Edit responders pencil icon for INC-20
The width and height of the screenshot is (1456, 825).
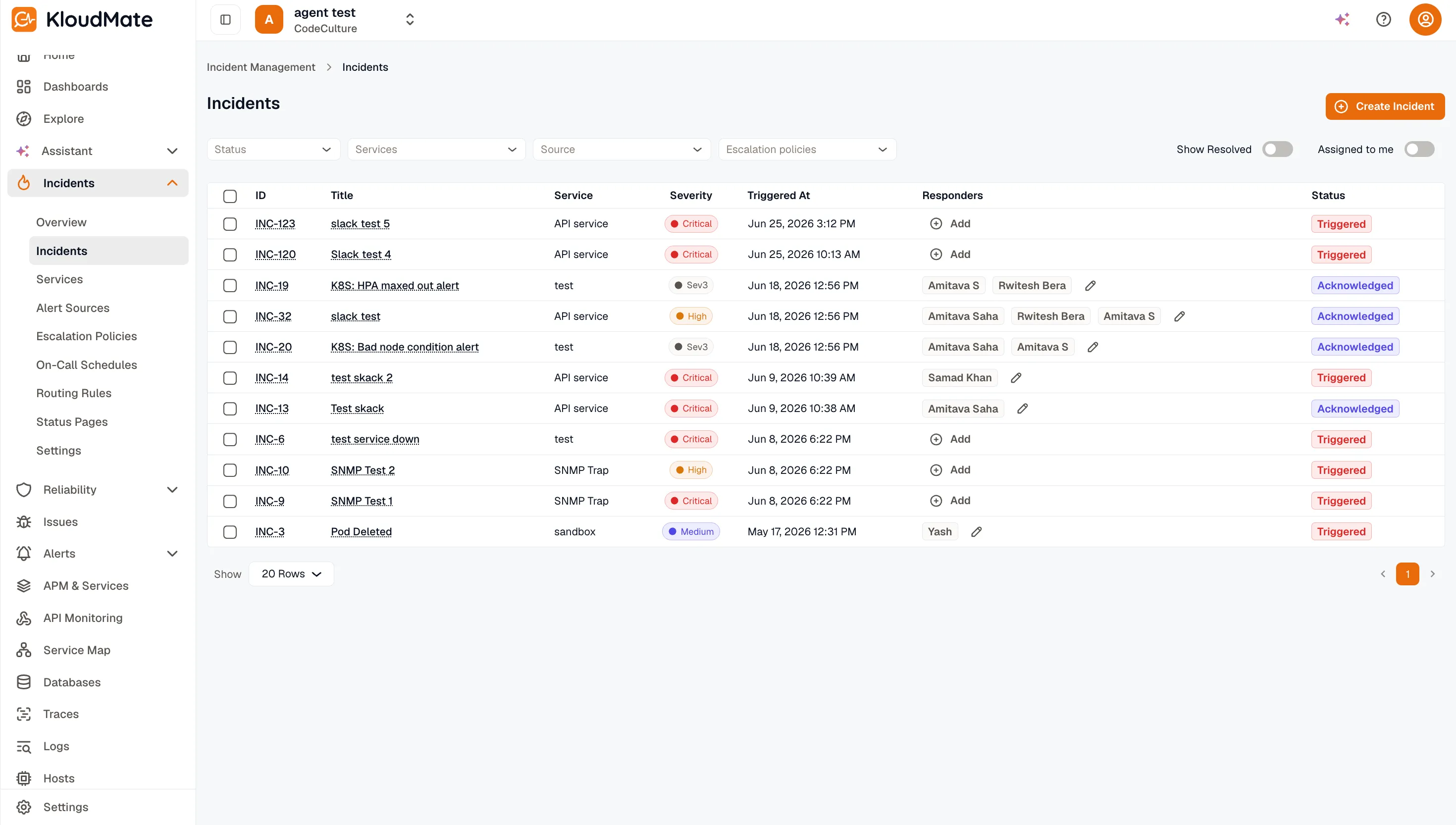point(1093,347)
